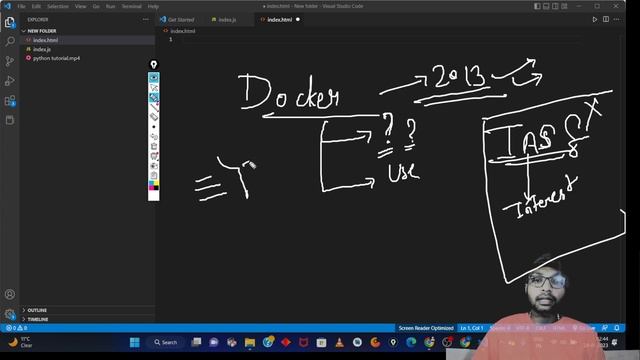Open the Extensions view in the activity bar
Viewport: 640px width, 360px height.
coord(10,101)
